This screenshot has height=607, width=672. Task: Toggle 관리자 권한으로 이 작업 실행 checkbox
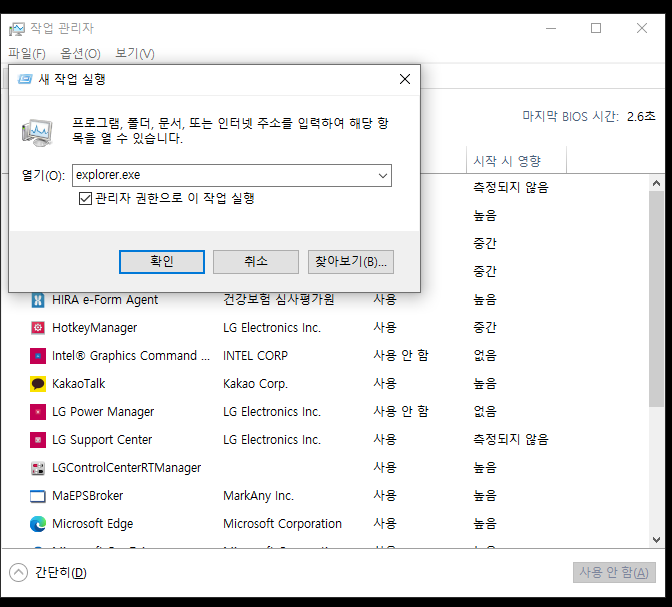click(85, 198)
